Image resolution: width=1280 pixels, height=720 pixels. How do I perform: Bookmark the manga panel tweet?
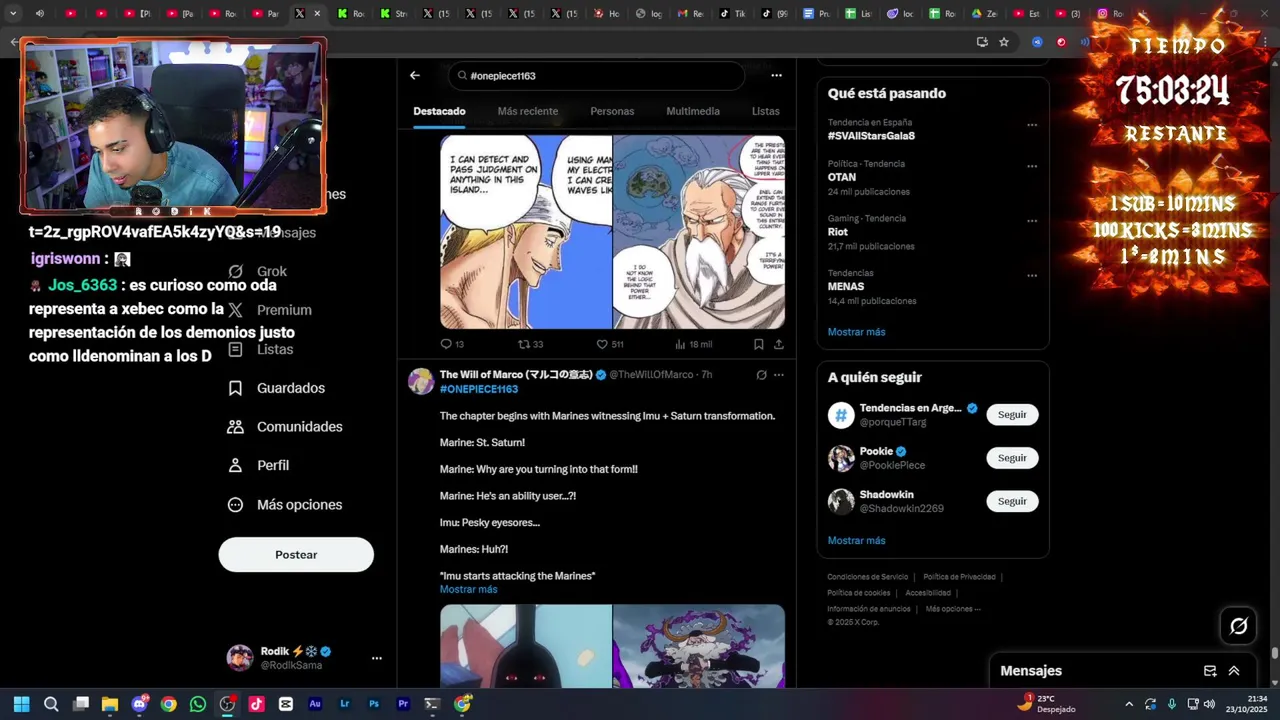point(759,344)
